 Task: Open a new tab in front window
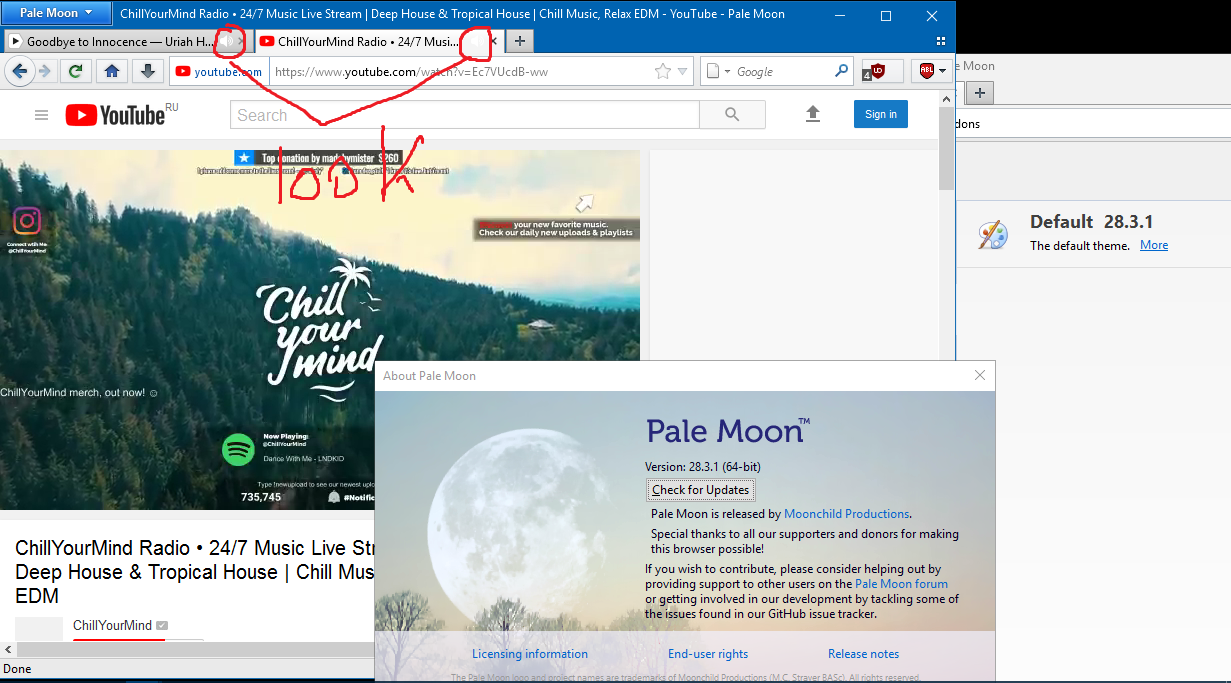click(x=519, y=42)
